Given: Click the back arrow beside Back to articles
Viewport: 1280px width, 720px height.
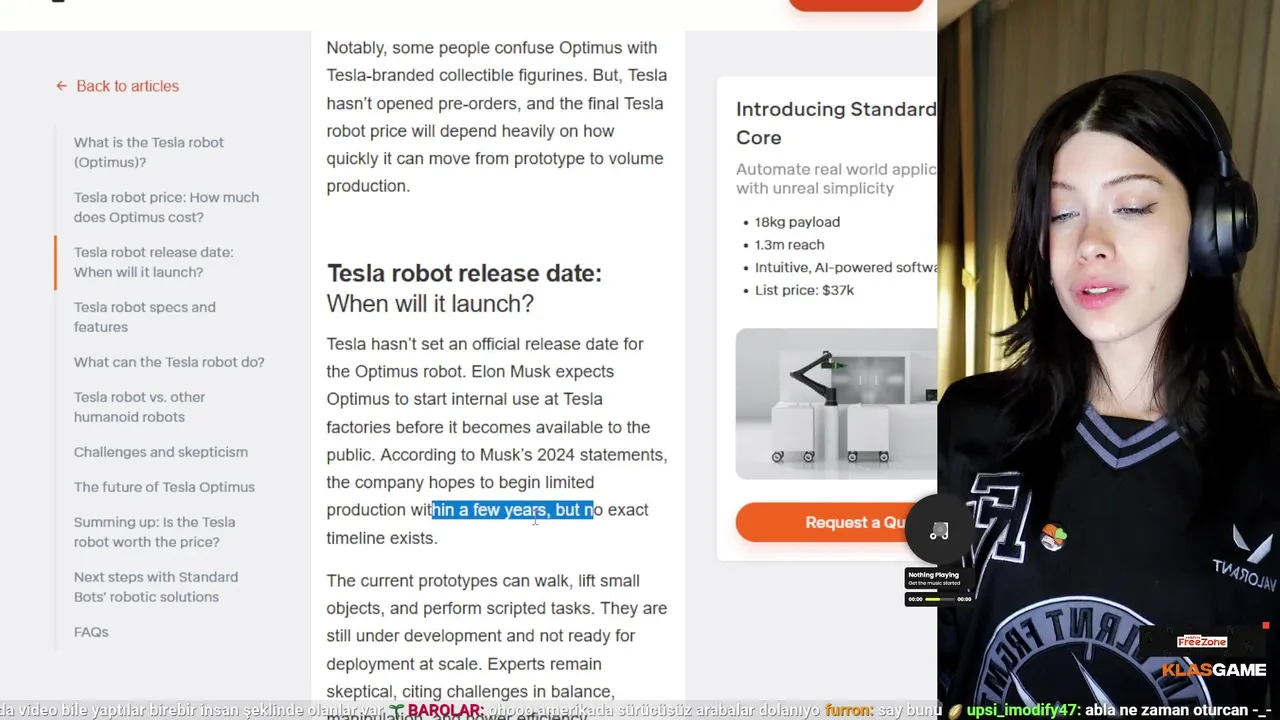Looking at the screenshot, I should [x=61, y=86].
